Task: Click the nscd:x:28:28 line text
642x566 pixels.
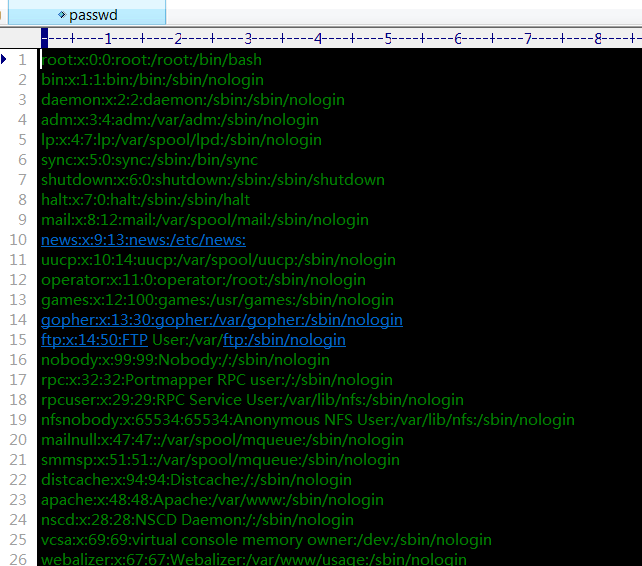Action: click(197, 520)
